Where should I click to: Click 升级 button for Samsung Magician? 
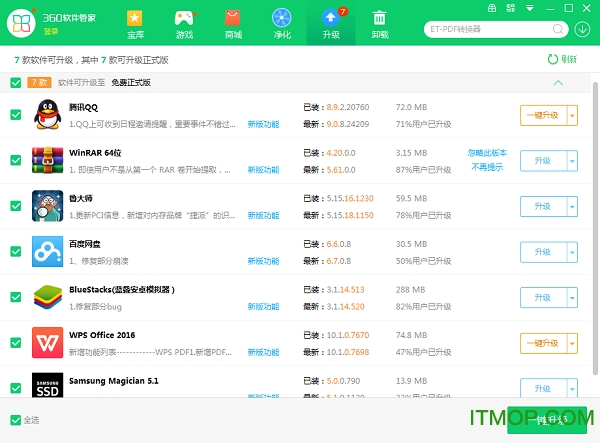pos(543,389)
